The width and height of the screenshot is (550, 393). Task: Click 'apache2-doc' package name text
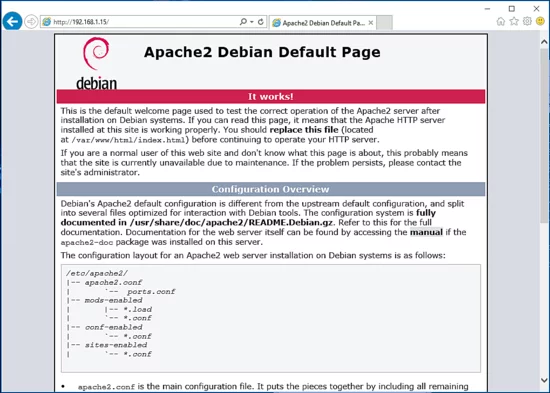[x=87, y=242]
